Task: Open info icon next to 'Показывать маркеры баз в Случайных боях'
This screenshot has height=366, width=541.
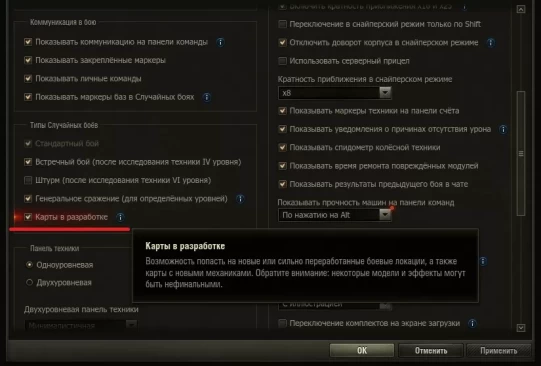Action: 207,97
